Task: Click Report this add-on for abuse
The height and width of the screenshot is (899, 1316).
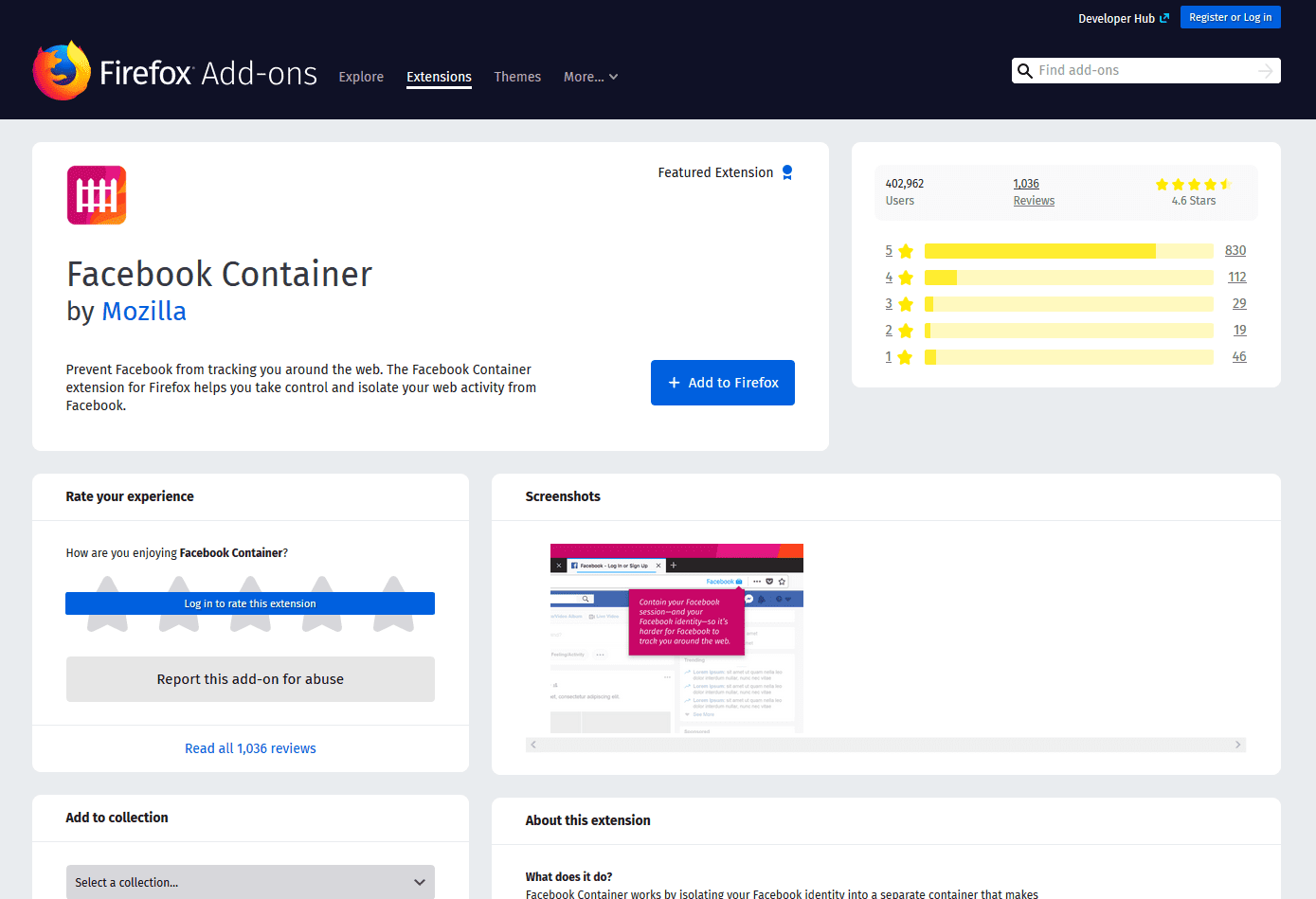Action: (250, 679)
